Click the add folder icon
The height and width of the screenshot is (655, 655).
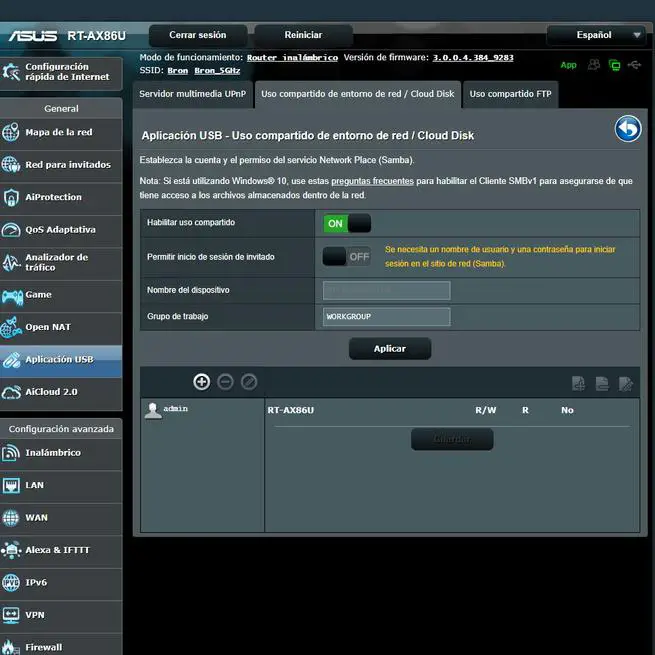click(x=579, y=383)
